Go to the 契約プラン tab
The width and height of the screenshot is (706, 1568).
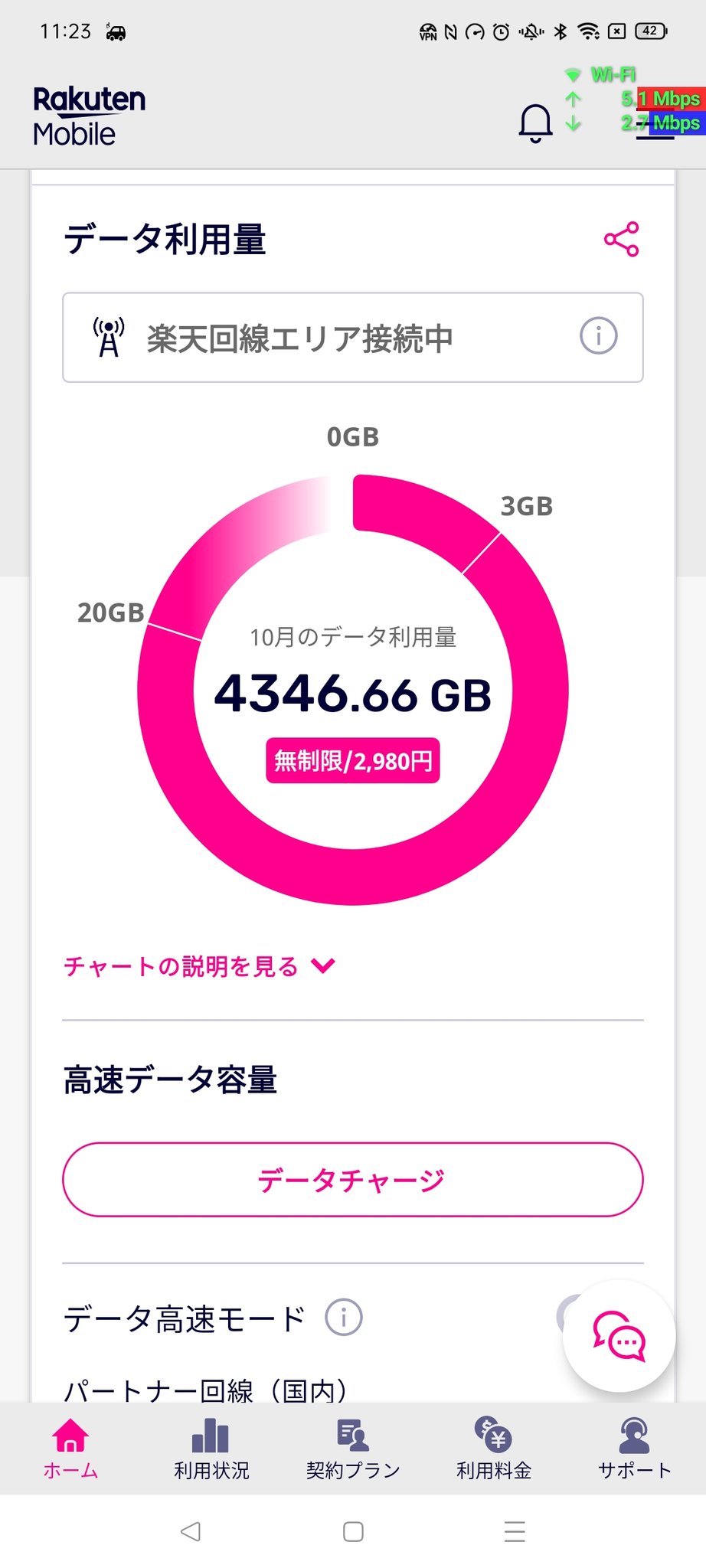(353, 1449)
